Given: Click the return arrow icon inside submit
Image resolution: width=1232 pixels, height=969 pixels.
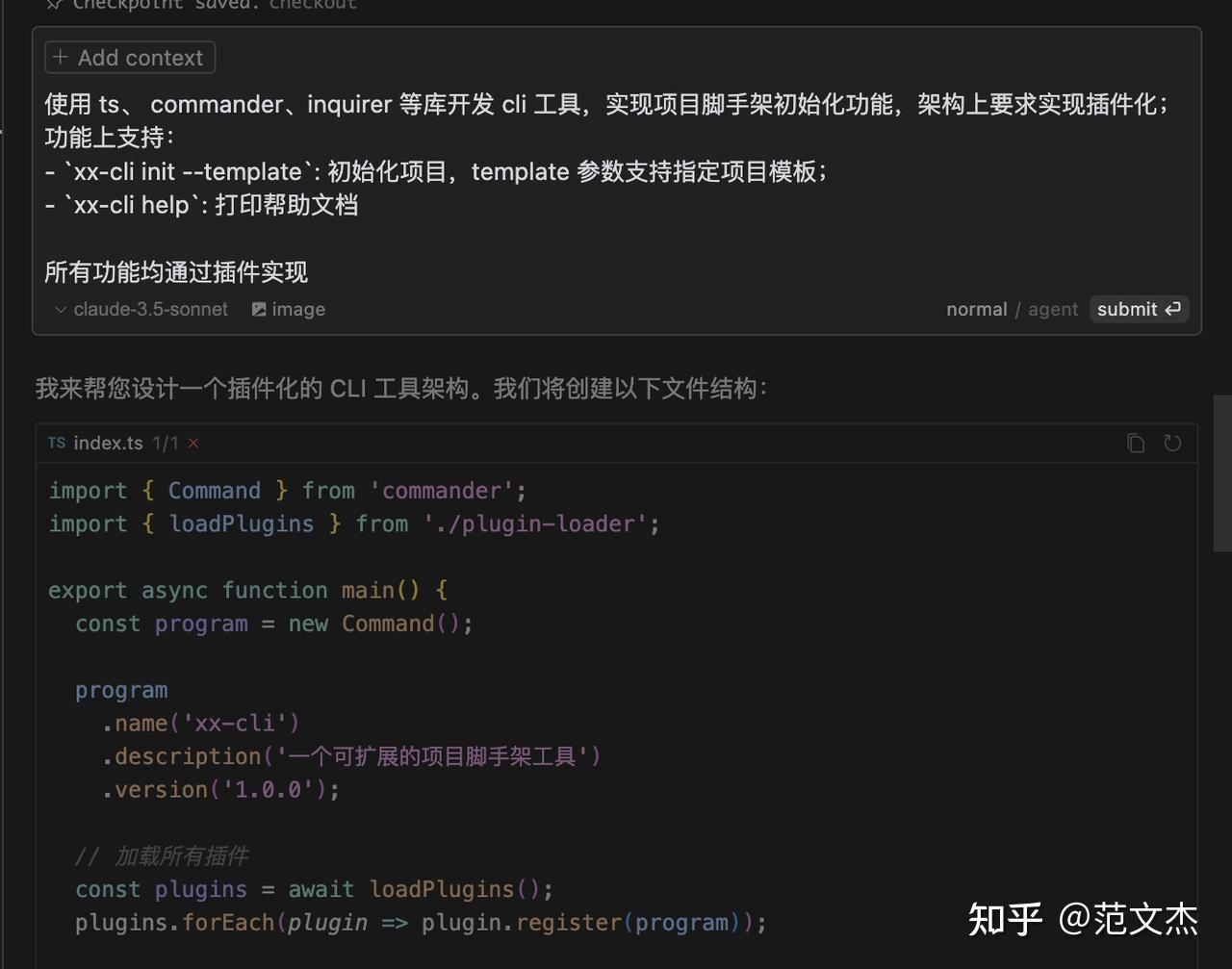Looking at the screenshot, I should (x=1171, y=309).
